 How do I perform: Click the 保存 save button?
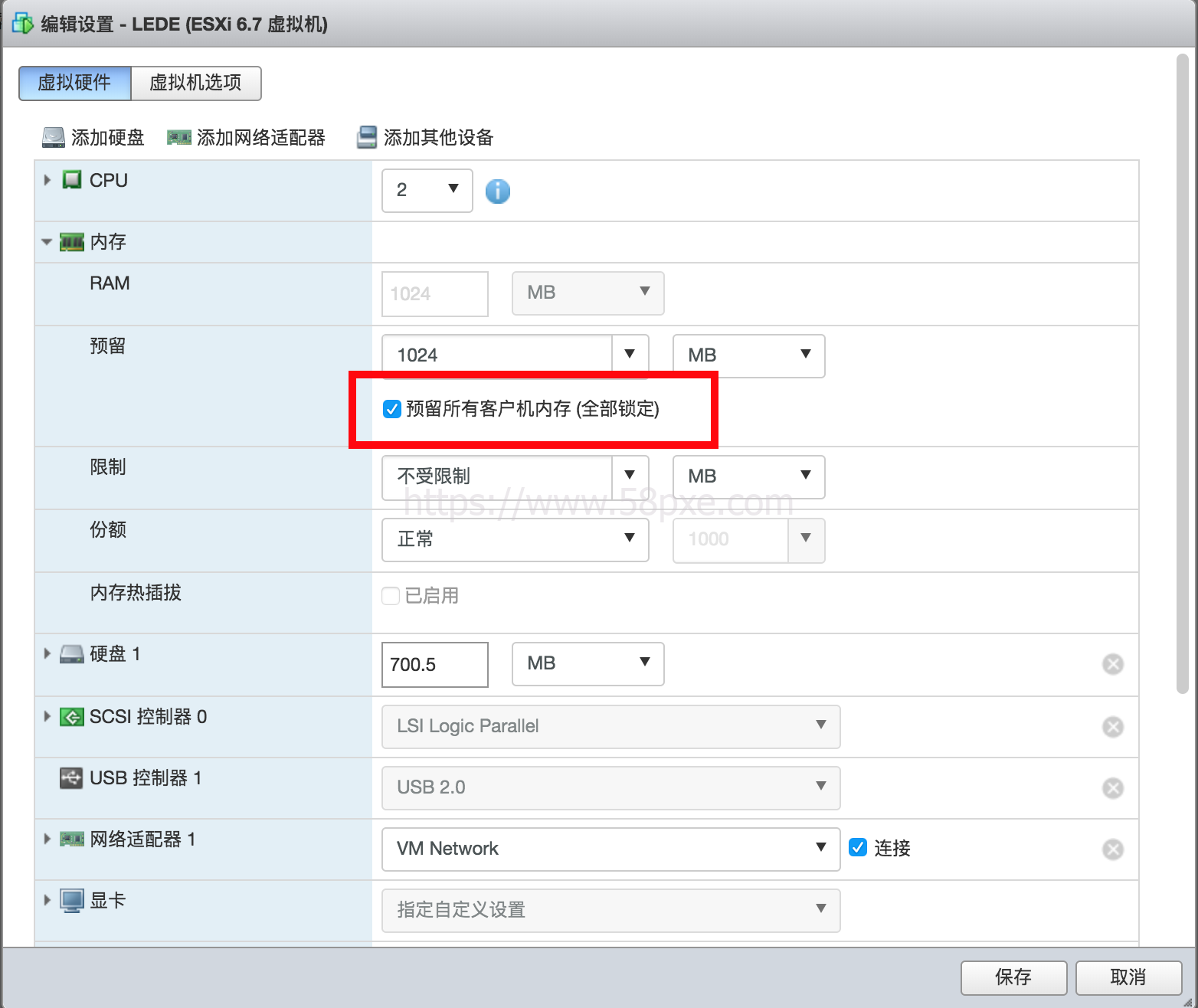(x=1014, y=978)
